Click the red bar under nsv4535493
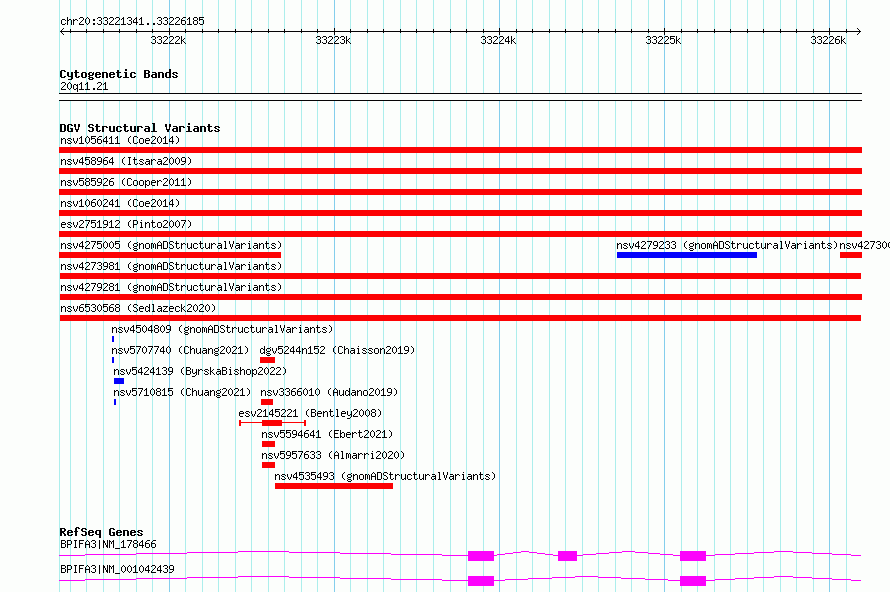 pyautogui.click(x=334, y=486)
